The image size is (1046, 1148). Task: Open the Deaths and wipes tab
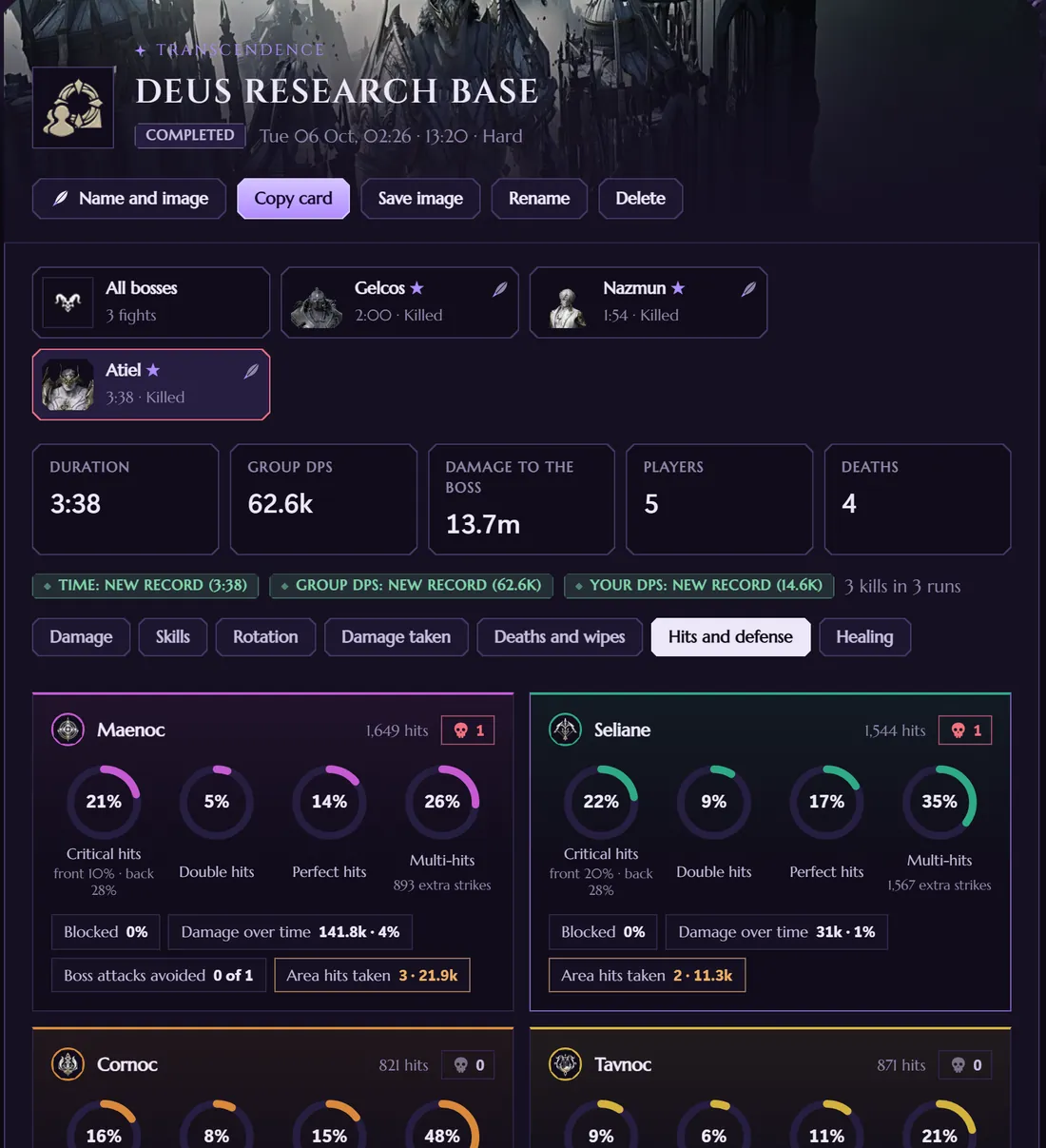point(559,637)
